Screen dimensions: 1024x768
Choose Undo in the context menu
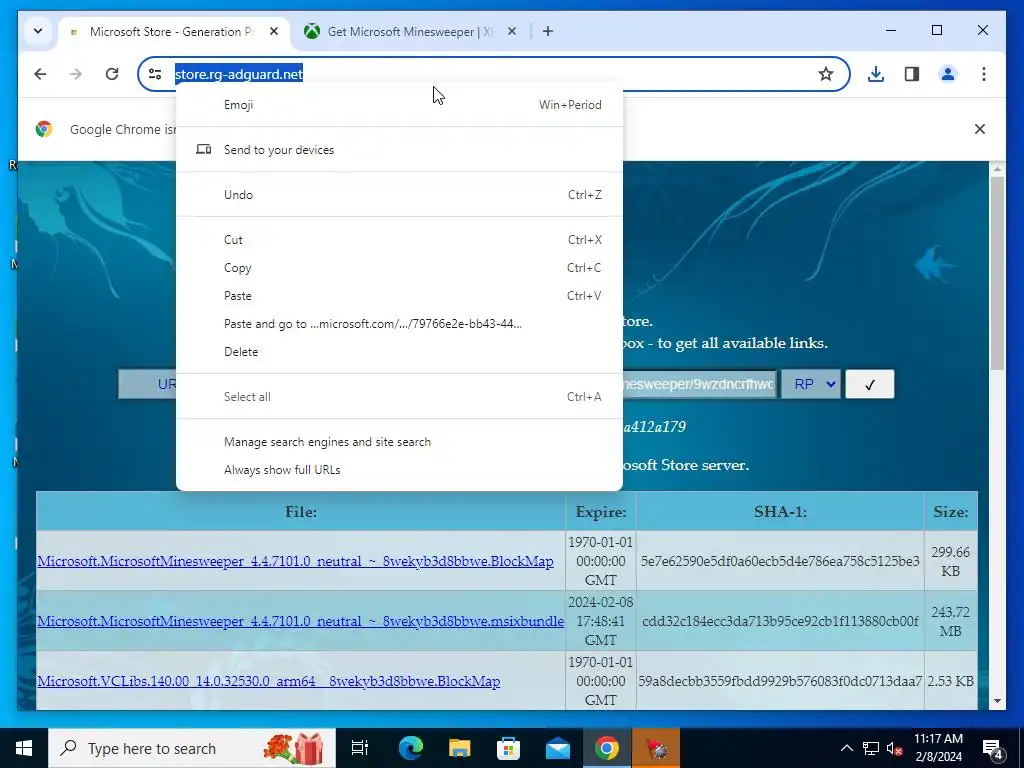tap(399, 195)
